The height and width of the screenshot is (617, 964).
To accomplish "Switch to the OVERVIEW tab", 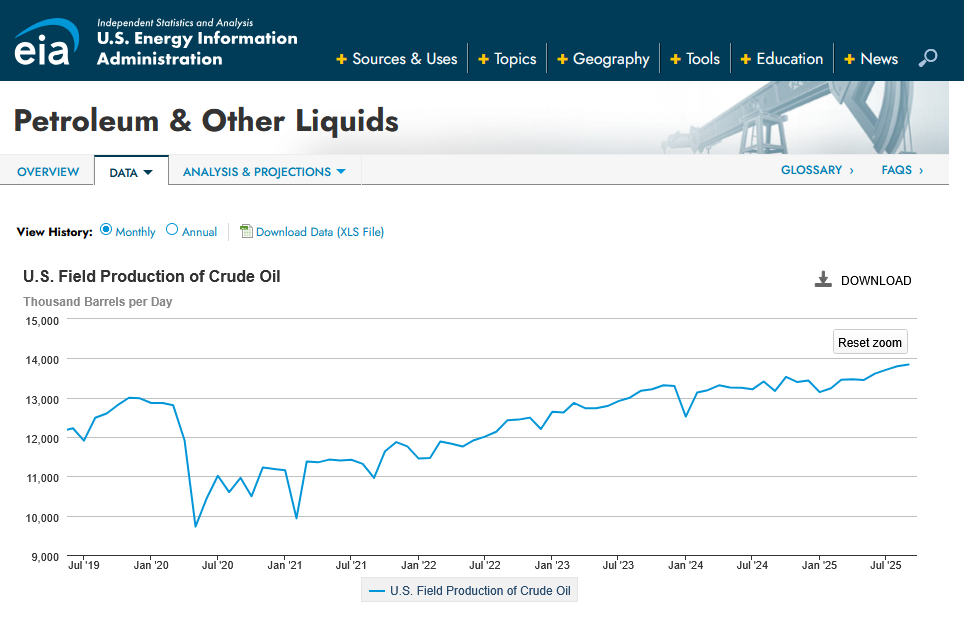I will click(48, 172).
